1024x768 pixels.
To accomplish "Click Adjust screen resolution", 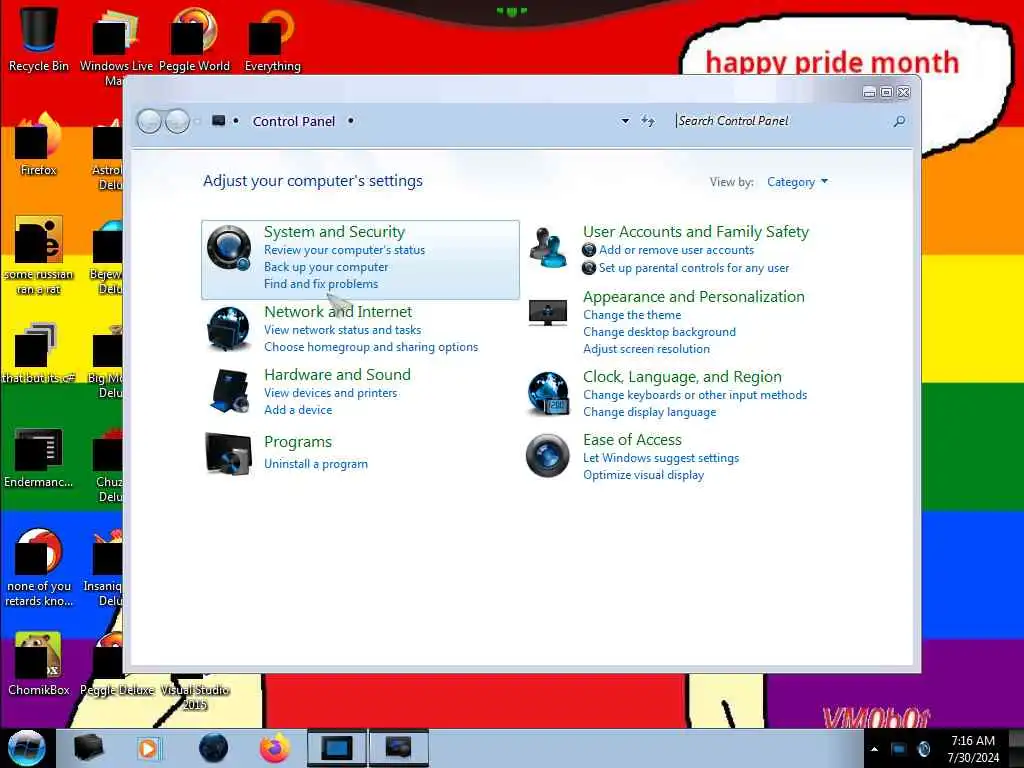I will pos(646,349).
